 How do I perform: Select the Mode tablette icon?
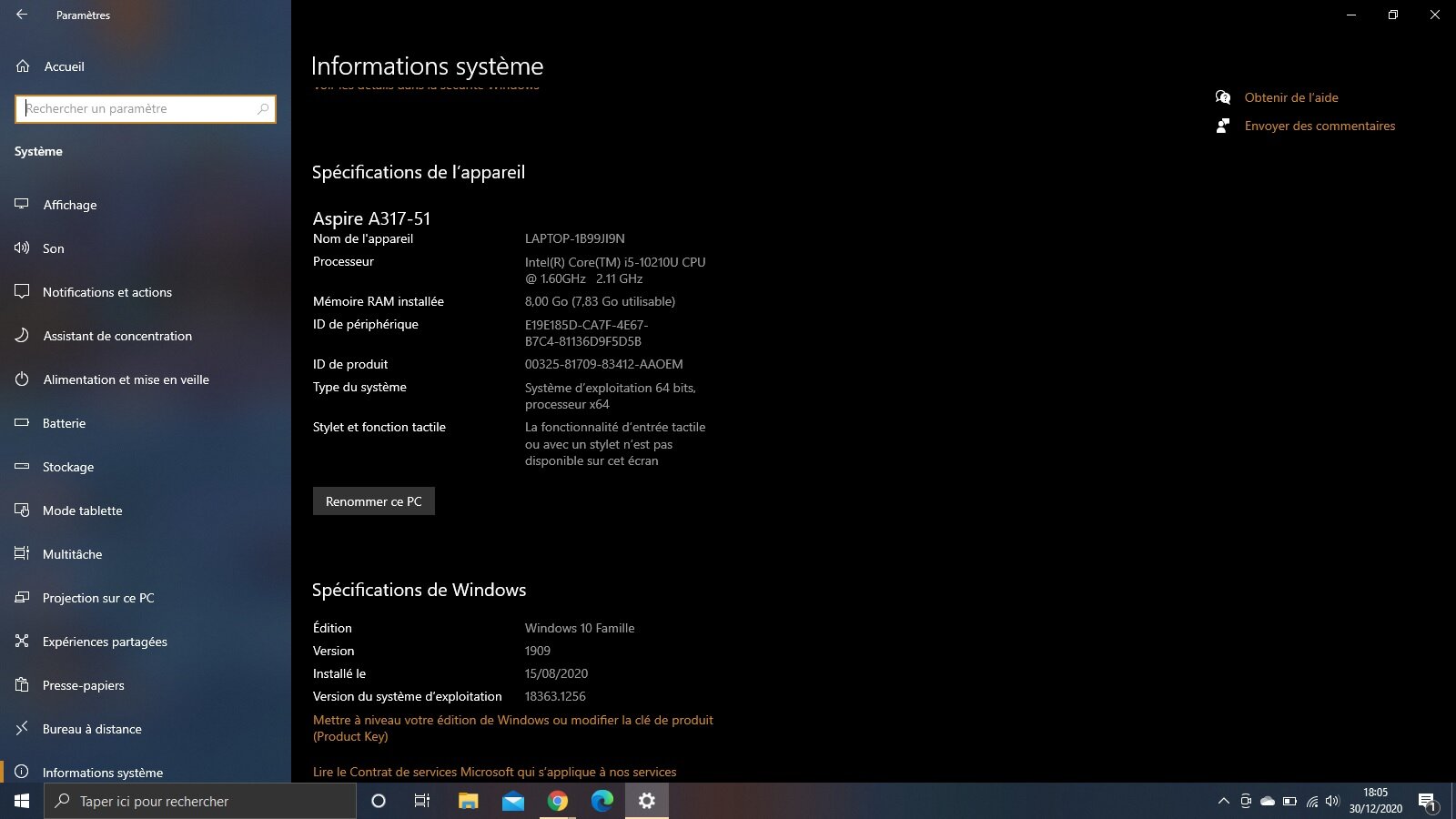(x=22, y=511)
